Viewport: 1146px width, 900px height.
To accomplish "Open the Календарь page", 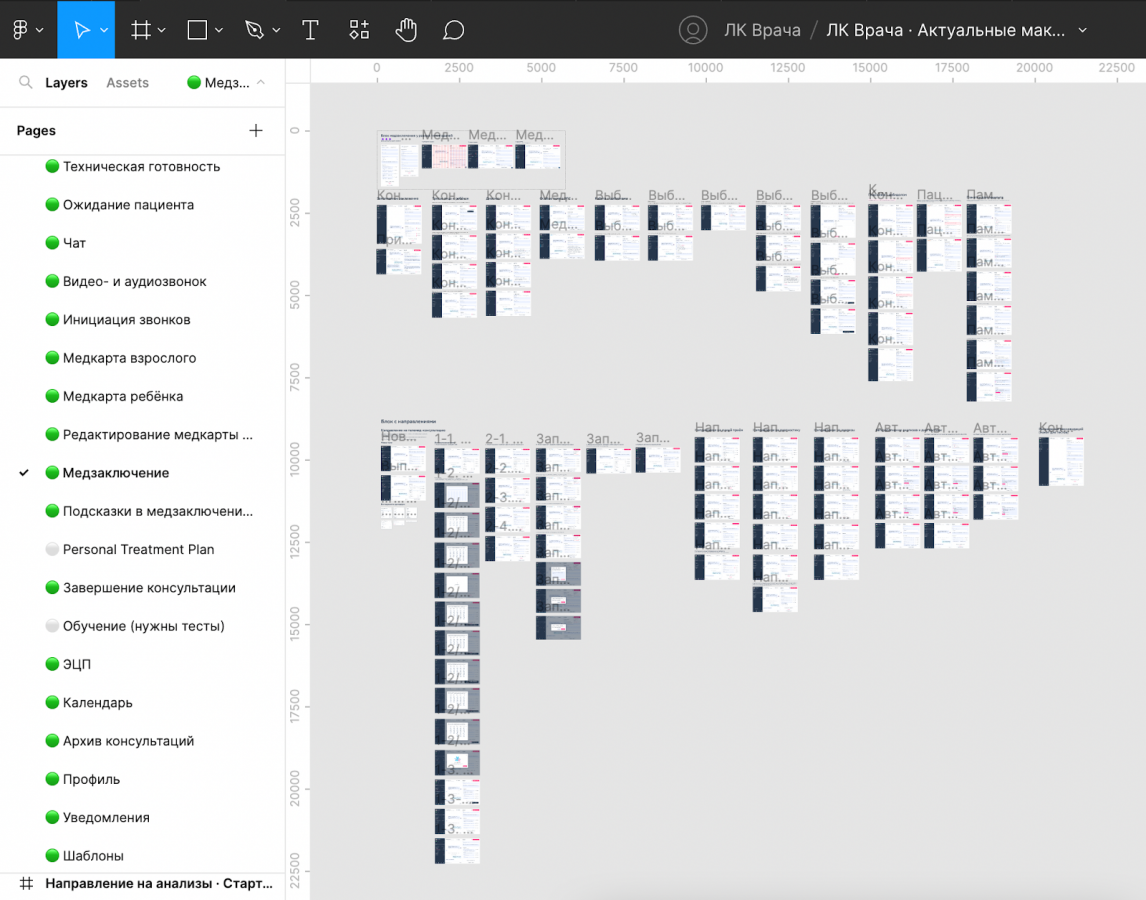I will [97, 703].
